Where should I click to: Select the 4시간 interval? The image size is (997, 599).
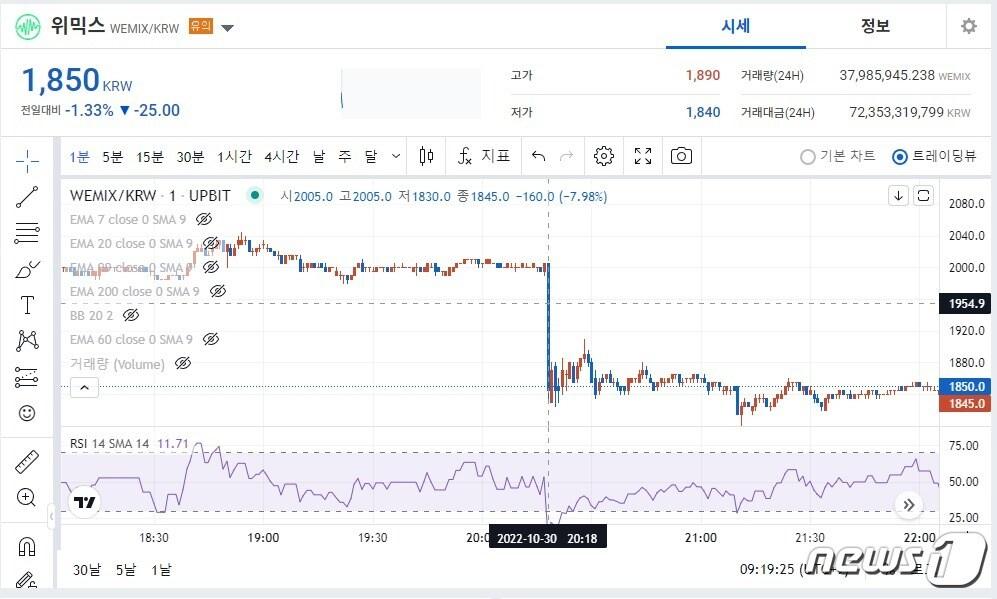pos(282,156)
